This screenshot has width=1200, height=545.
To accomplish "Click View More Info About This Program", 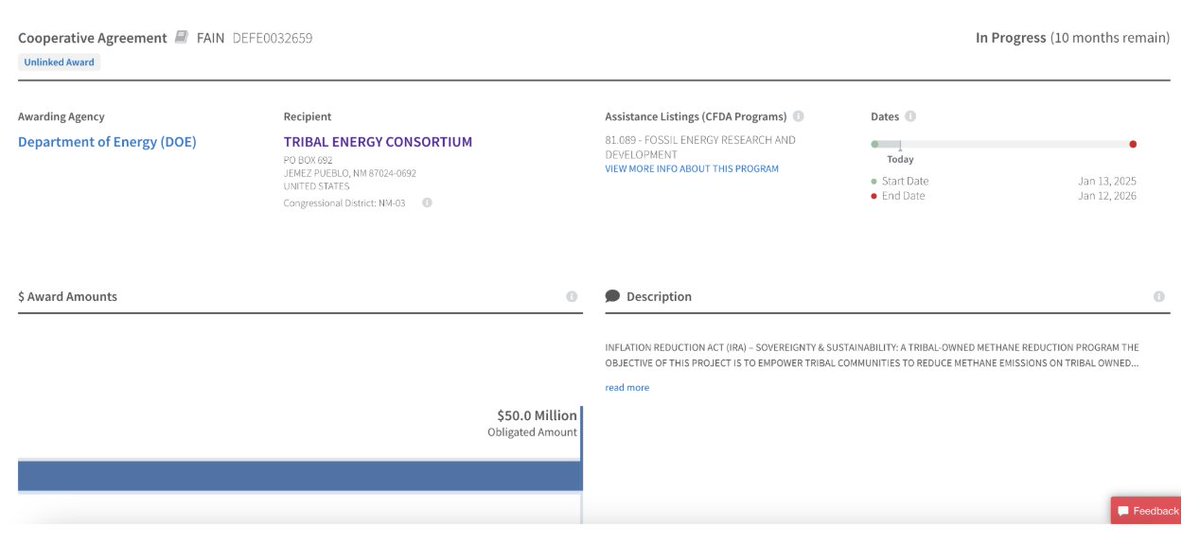I will pos(691,169).
